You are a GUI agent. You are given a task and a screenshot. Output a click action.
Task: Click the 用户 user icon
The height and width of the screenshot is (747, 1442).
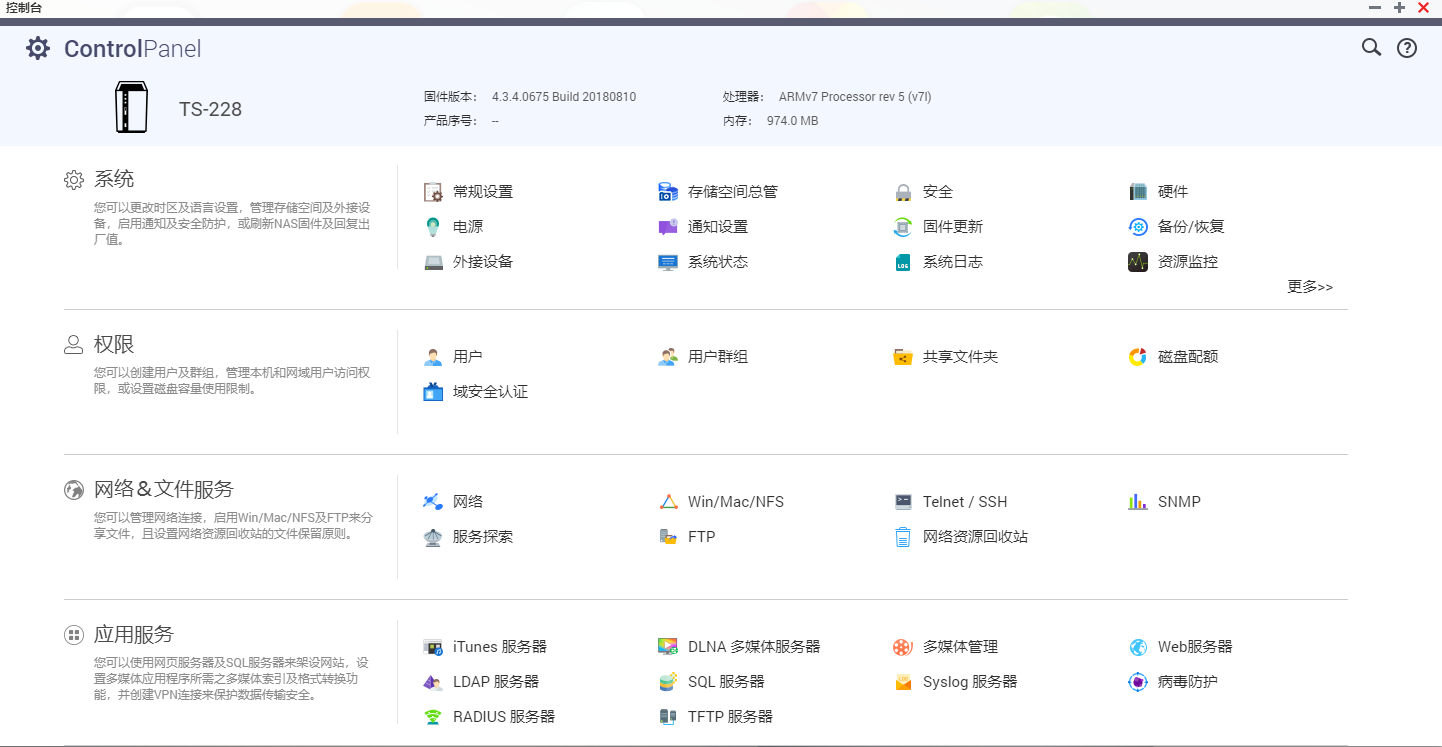point(433,357)
